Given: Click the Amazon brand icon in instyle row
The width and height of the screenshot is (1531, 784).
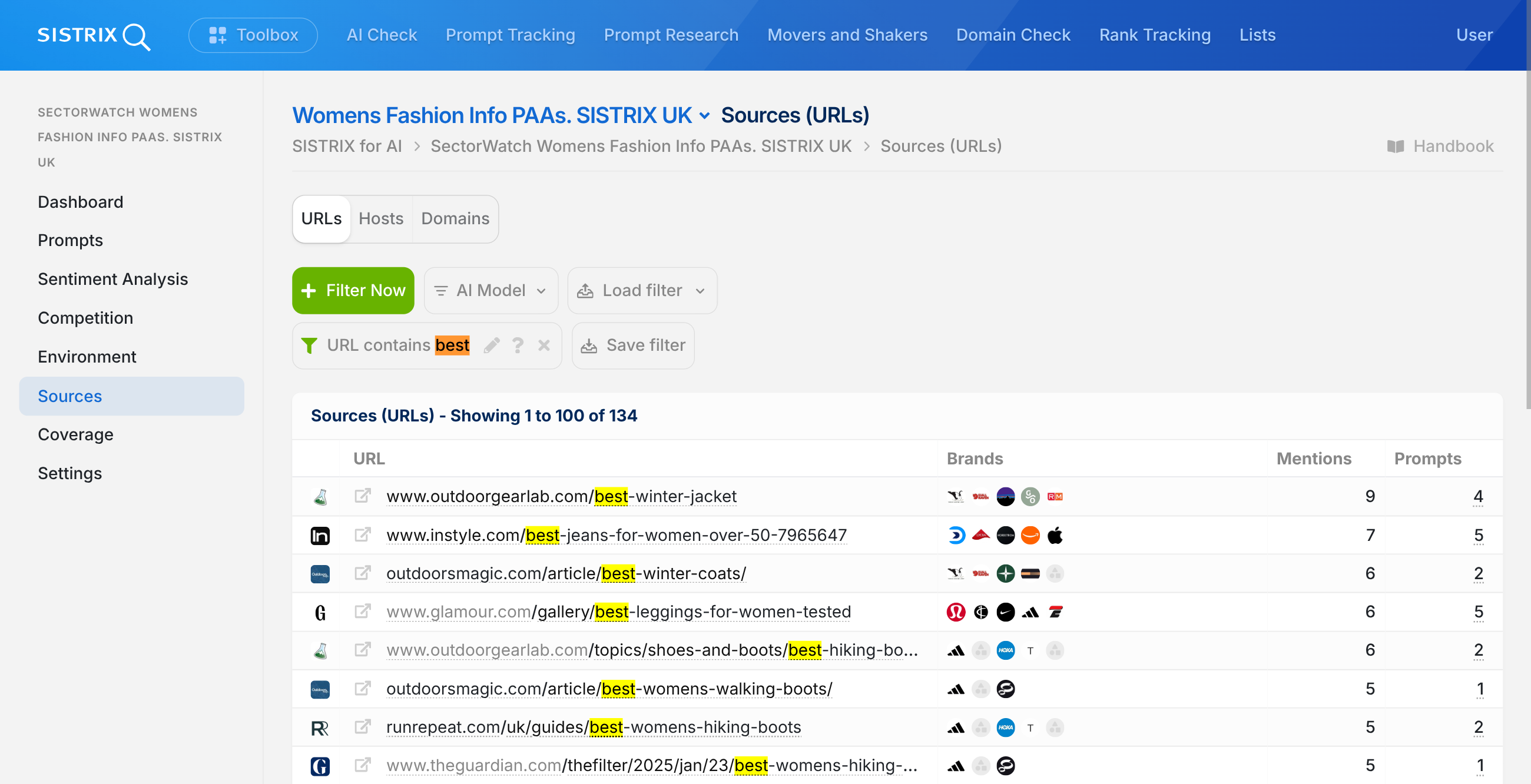Looking at the screenshot, I should coord(1030,535).
